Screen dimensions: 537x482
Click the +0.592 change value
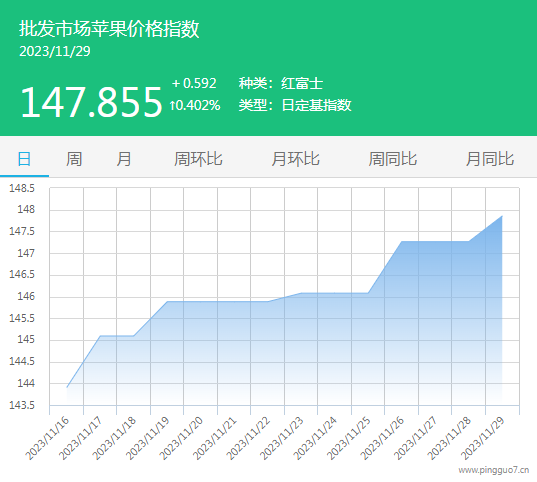click(194, 83)
